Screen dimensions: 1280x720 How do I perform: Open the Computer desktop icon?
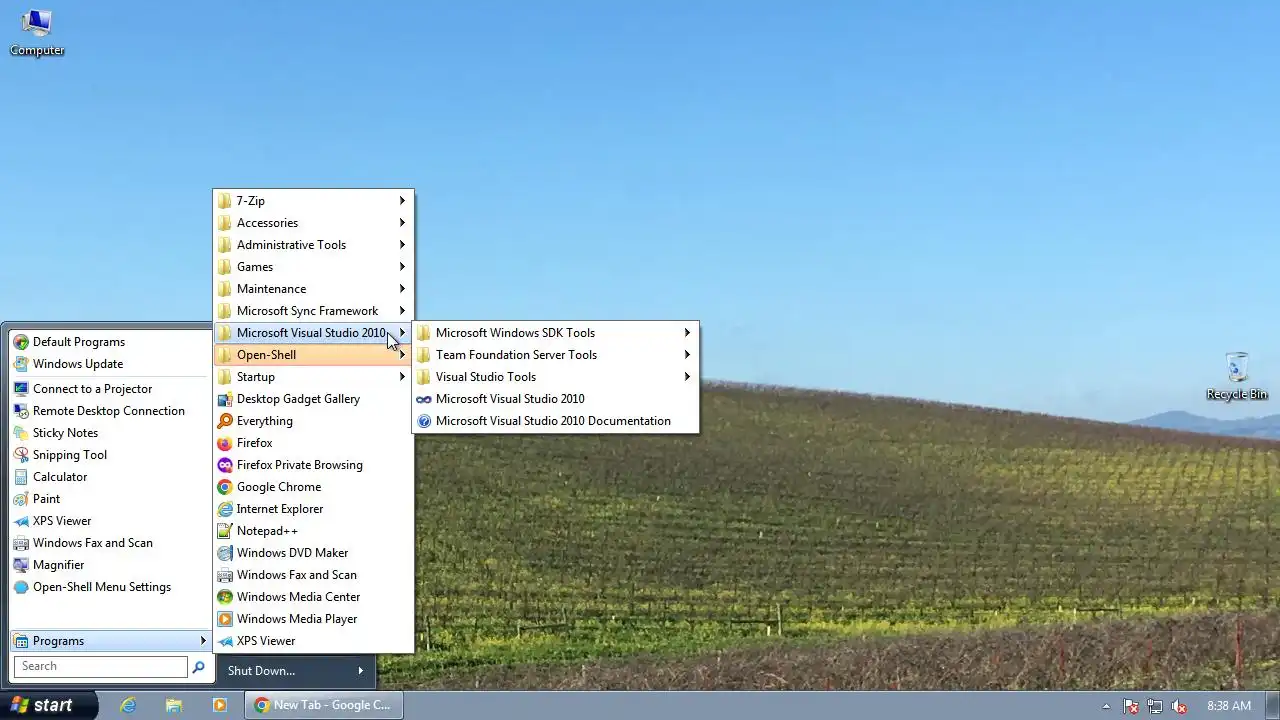37,32
